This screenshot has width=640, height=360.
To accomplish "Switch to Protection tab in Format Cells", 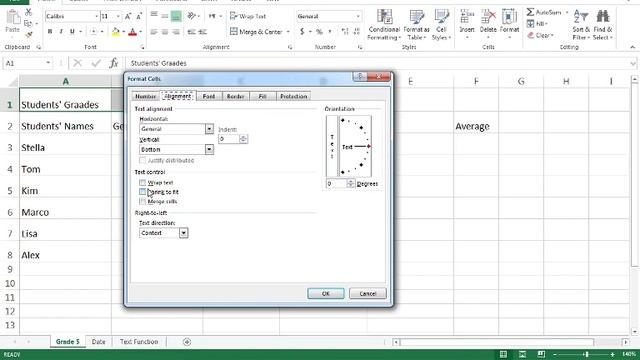I will [293, 96].
